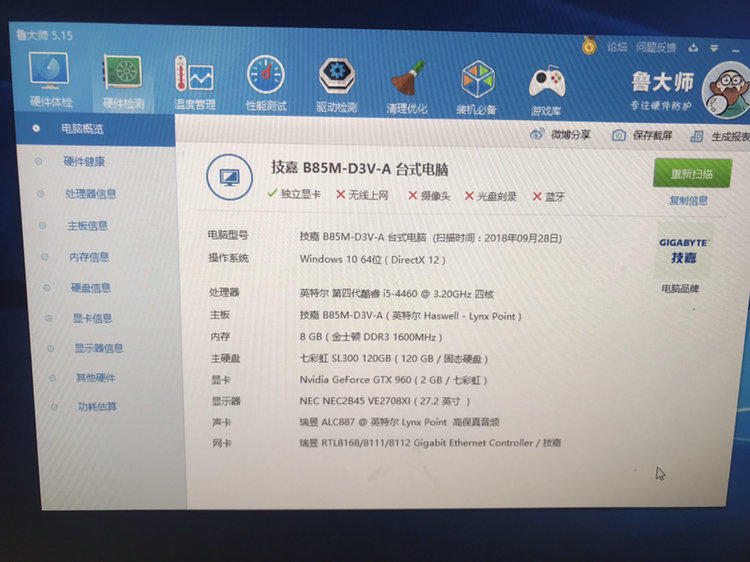Click 无线上网 feature indicator
Viewport: 750px width, 562px height.
pos(363,195)
